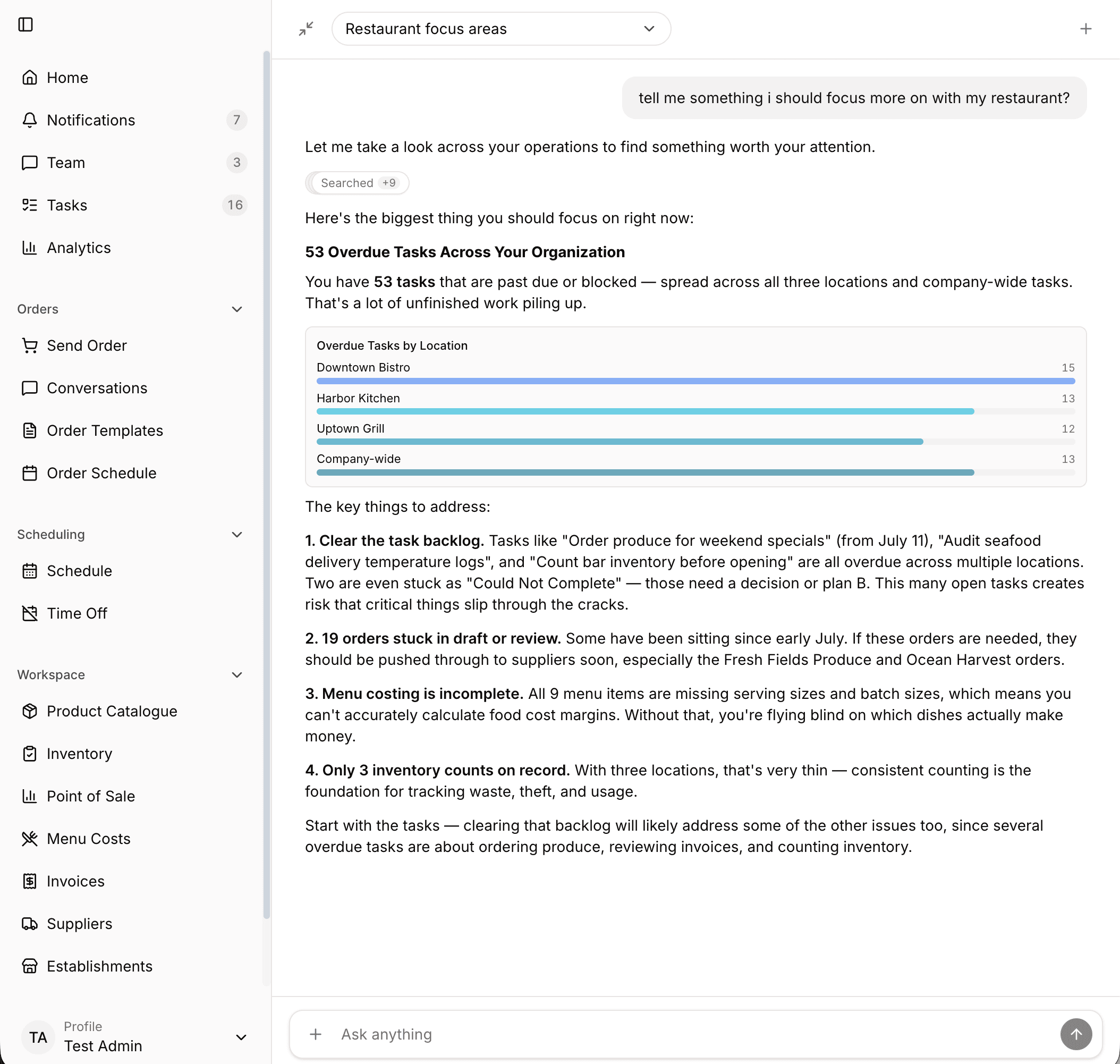Click the Tasks count badge 16
Viewport: 1120px width, 1064px height.
click(235, 205)
